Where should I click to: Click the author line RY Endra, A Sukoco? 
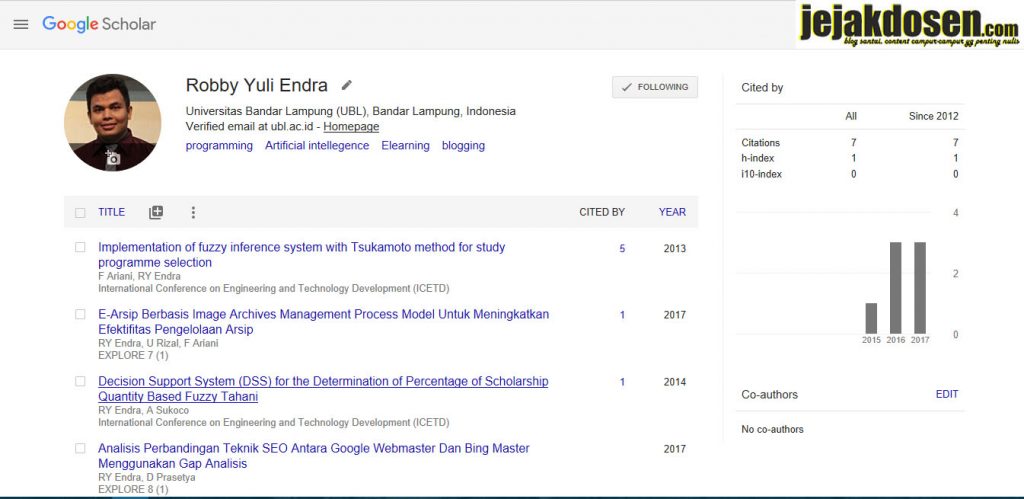coord(143,410)
